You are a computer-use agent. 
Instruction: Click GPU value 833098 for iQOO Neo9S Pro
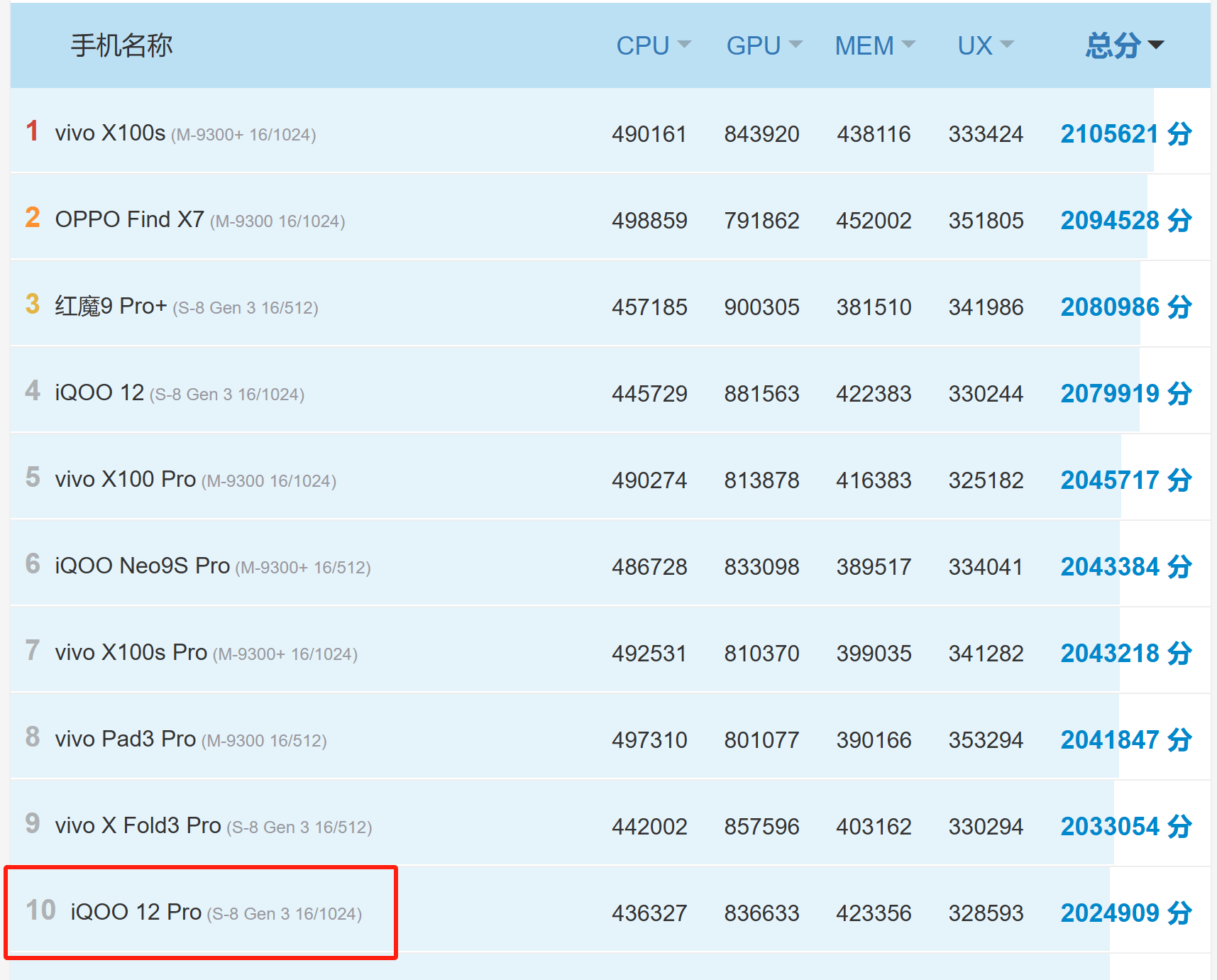[761, 567]
